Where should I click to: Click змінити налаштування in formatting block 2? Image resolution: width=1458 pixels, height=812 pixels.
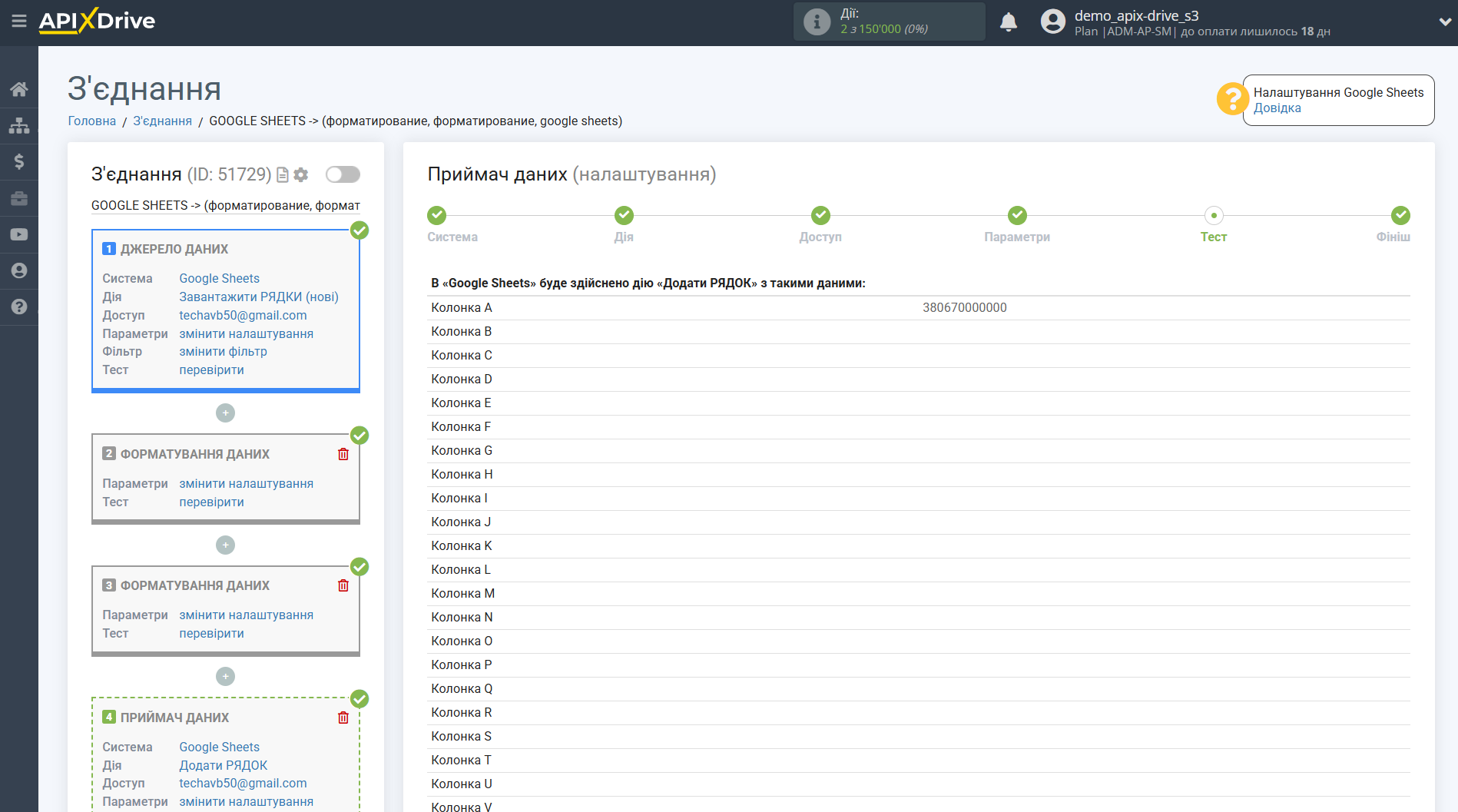point(247,483)
